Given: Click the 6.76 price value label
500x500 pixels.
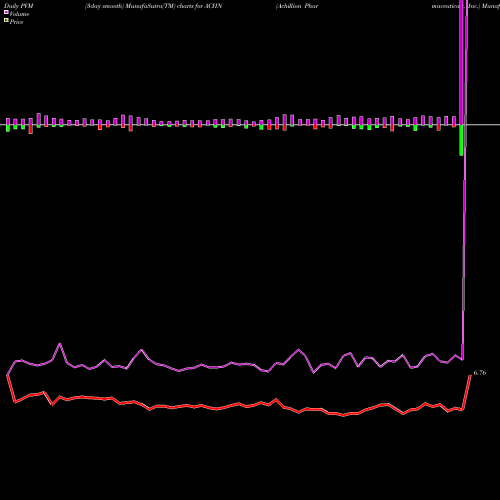Looking at the screenshot, I should tap(480, 373).
